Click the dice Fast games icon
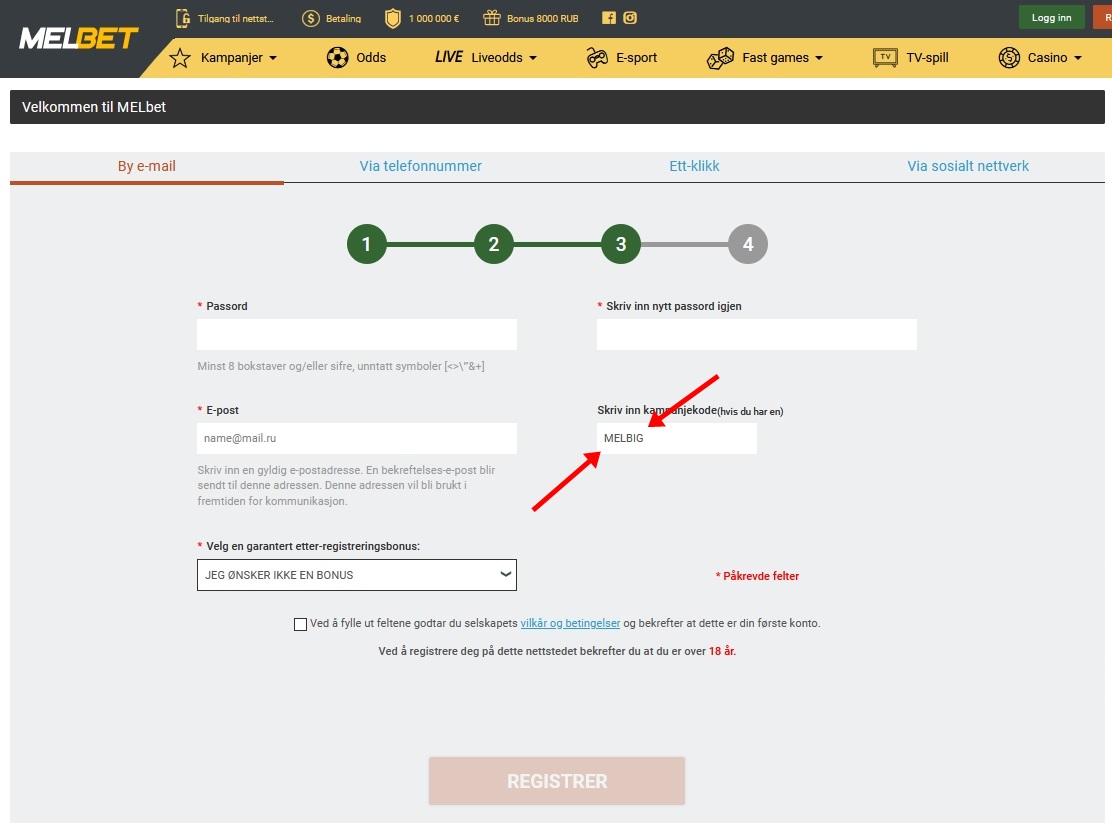Screen dimensions: 1112x823 [x=721, y=58]
